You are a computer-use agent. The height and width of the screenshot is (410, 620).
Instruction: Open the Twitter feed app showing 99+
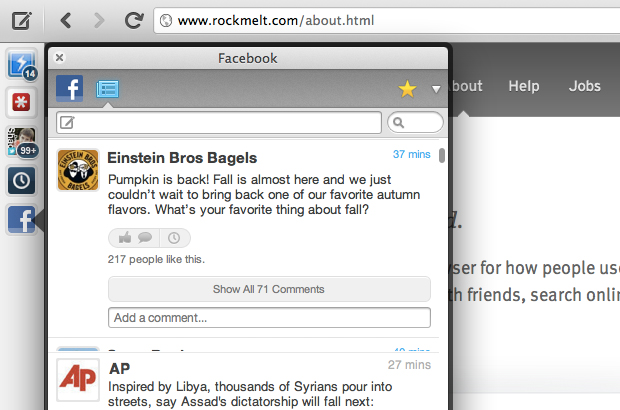[22, 142]
